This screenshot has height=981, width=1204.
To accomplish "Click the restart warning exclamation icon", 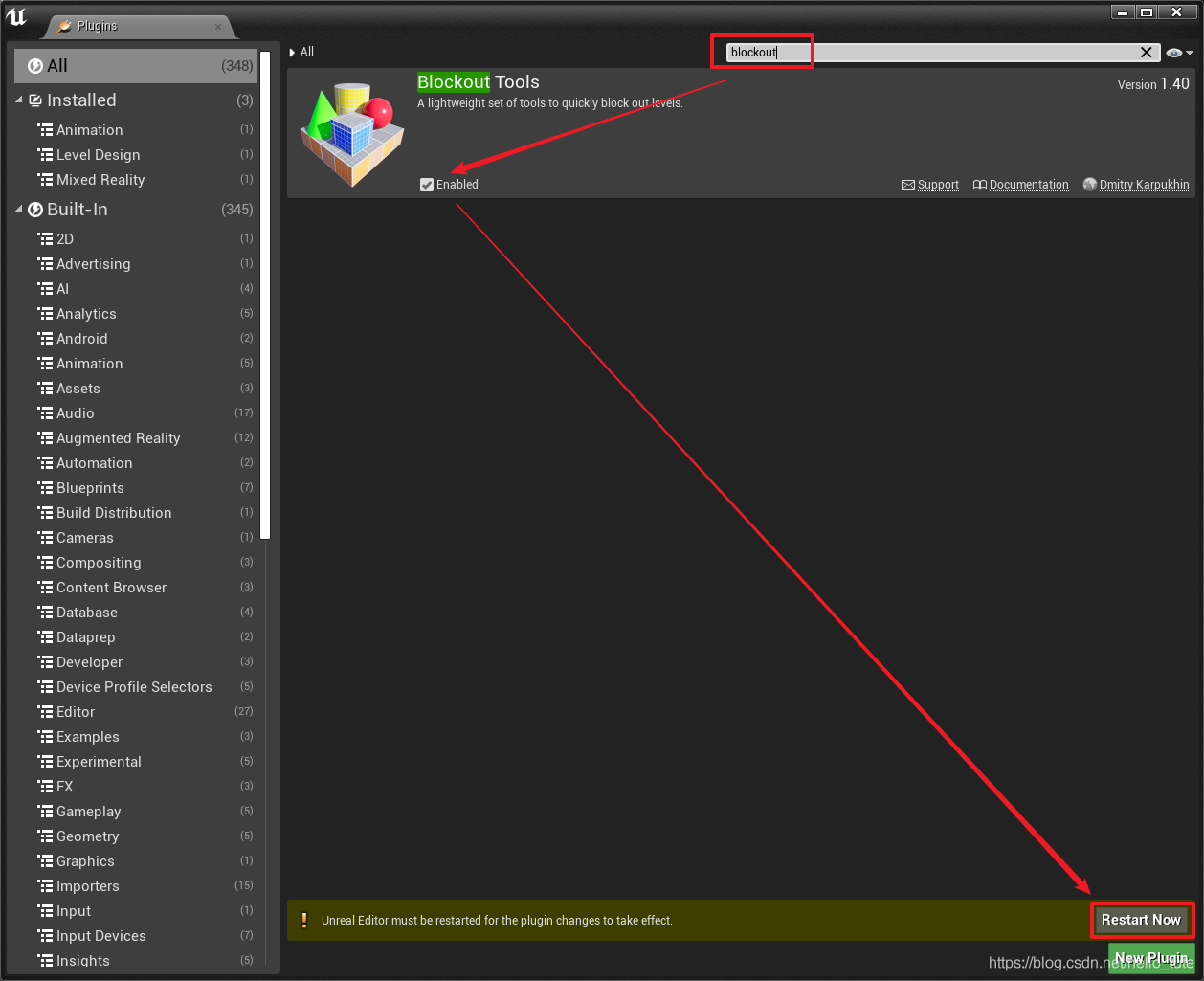I will [304, 921].
